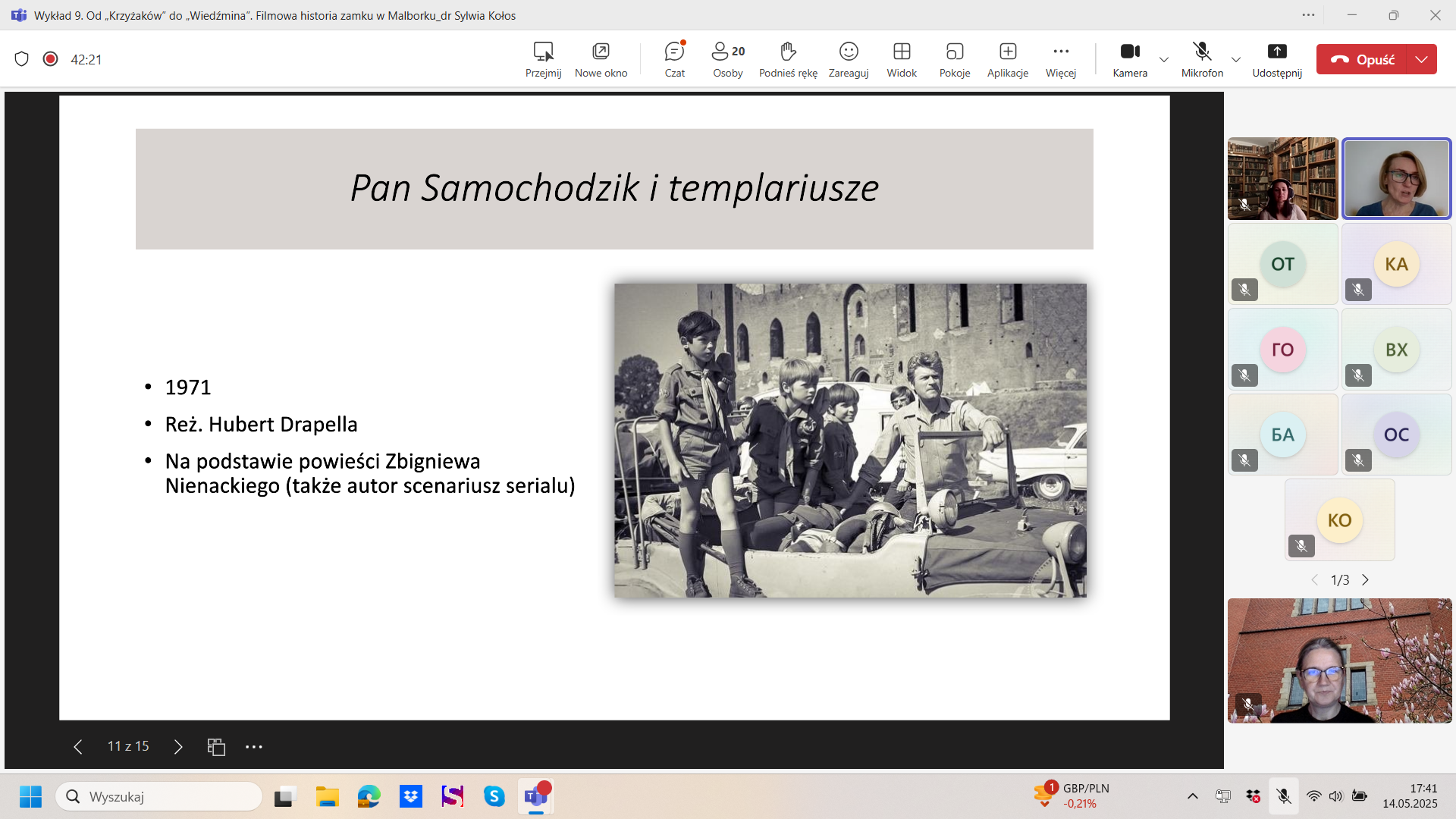Click slide counter 11 z 15

[128, 746]
